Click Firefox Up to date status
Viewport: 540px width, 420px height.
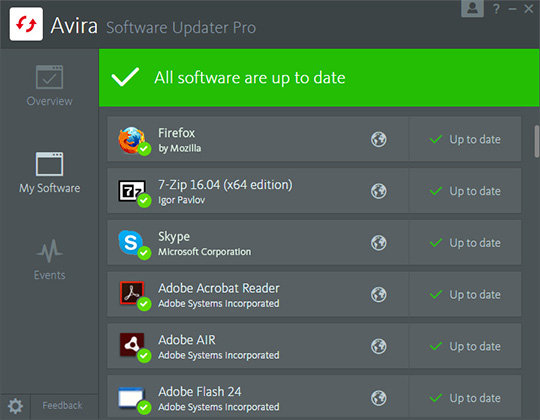(465, 139)
